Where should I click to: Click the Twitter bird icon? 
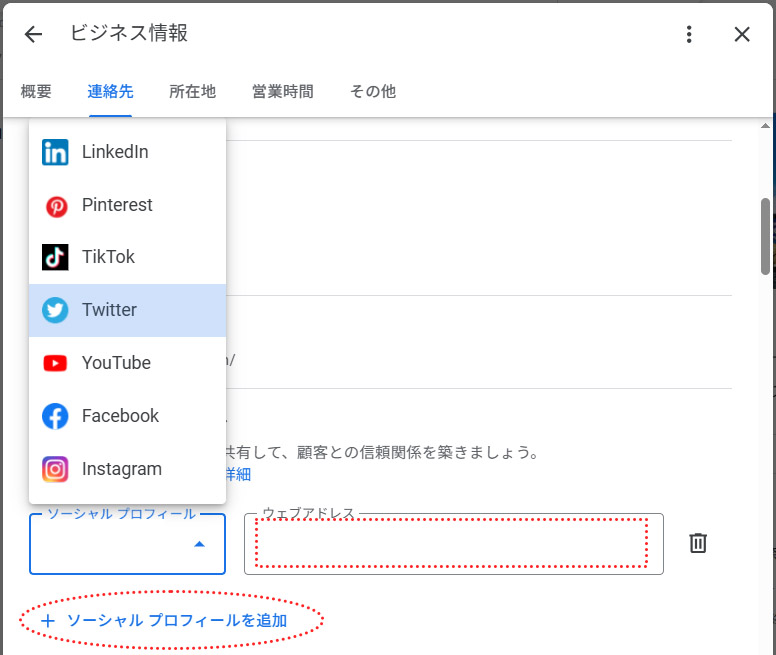pyautogui.click(x=55, y=310)
